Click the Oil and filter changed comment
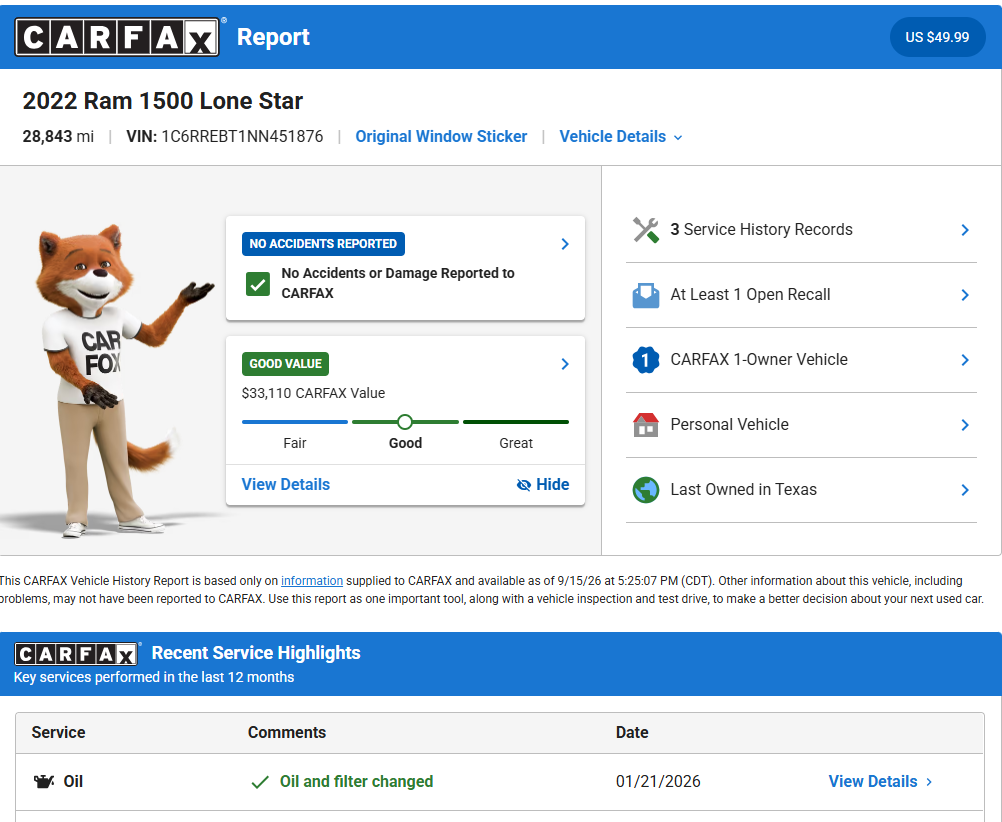This screenshot has height=822, width=1002. point(357,782)
